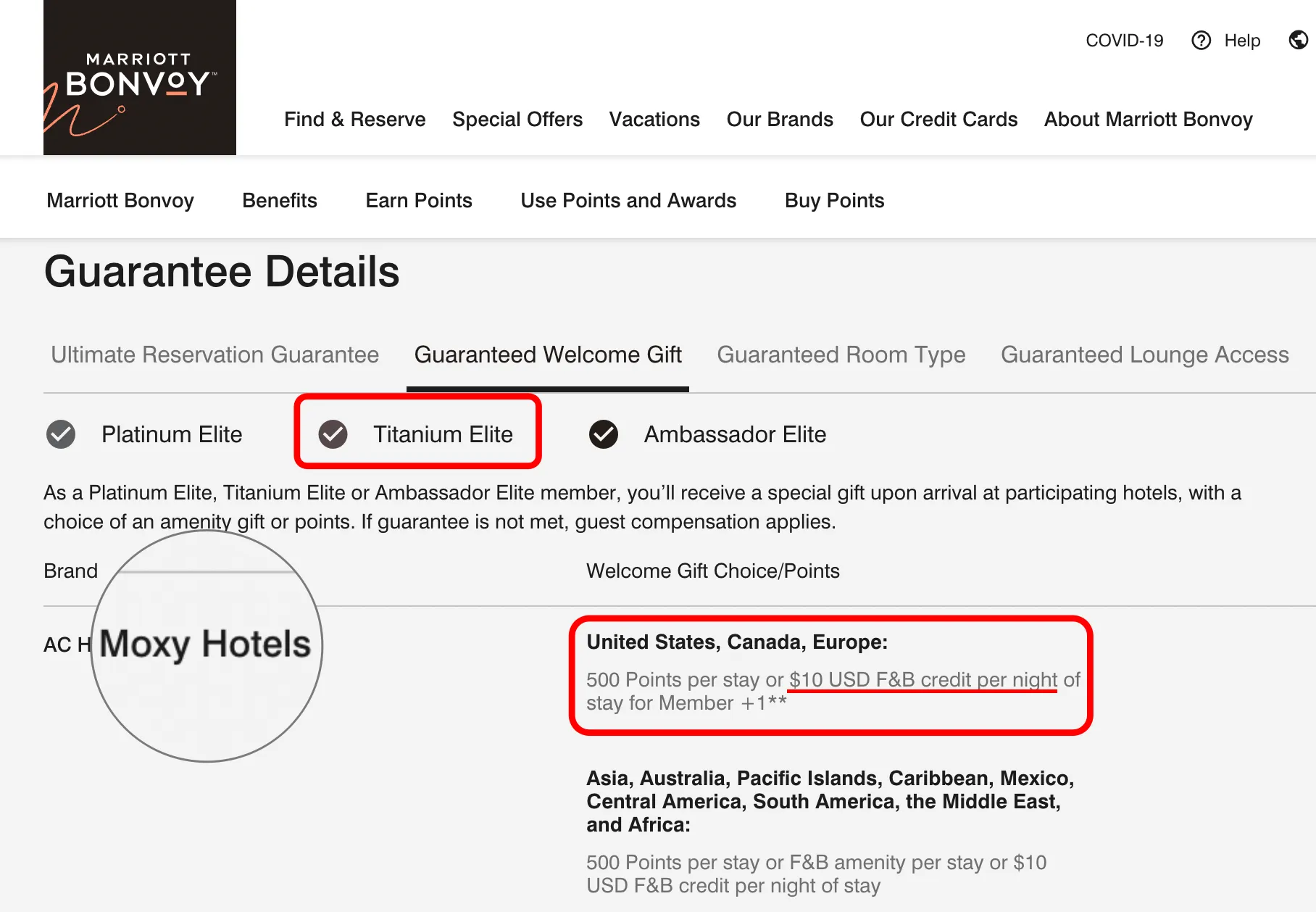
Task: Open the COVID-19 link
Action: [x=1124, y=41]
